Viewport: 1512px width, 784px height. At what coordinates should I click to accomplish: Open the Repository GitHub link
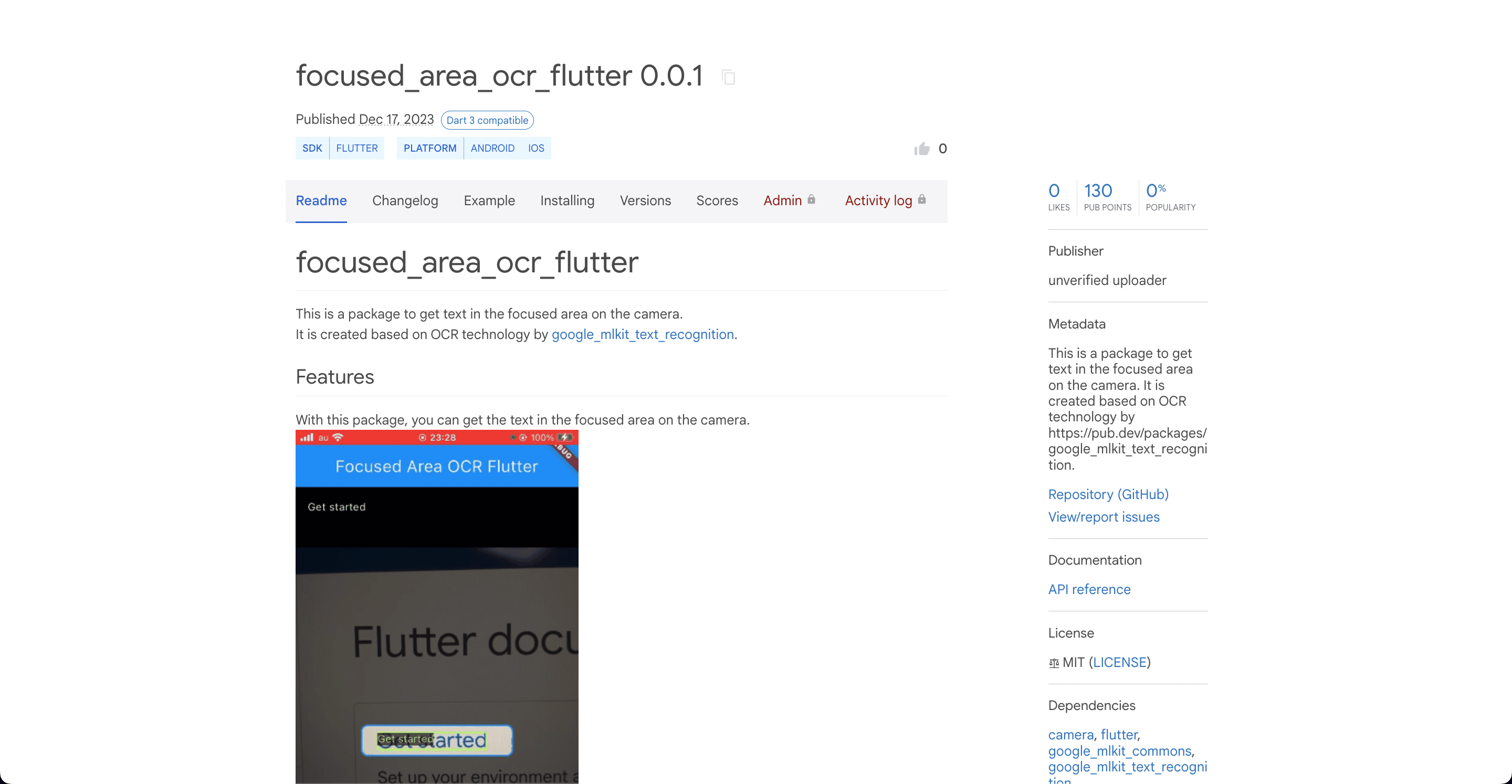[1108, 494]
